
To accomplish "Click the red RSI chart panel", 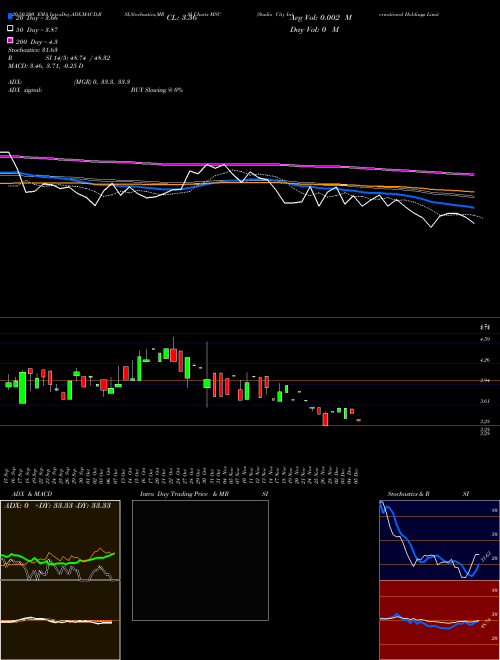I will [x=439, y=620].
